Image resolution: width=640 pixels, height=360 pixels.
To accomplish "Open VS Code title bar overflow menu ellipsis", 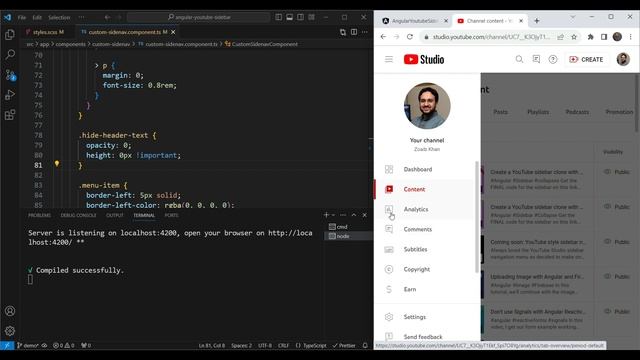I will [x=81, y=17].
